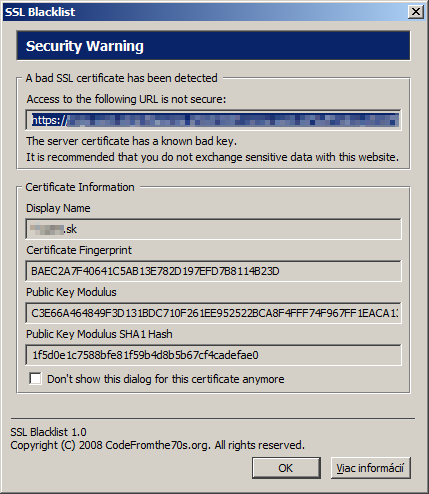Select the SHA1 Hash value field

click(213, 355)
